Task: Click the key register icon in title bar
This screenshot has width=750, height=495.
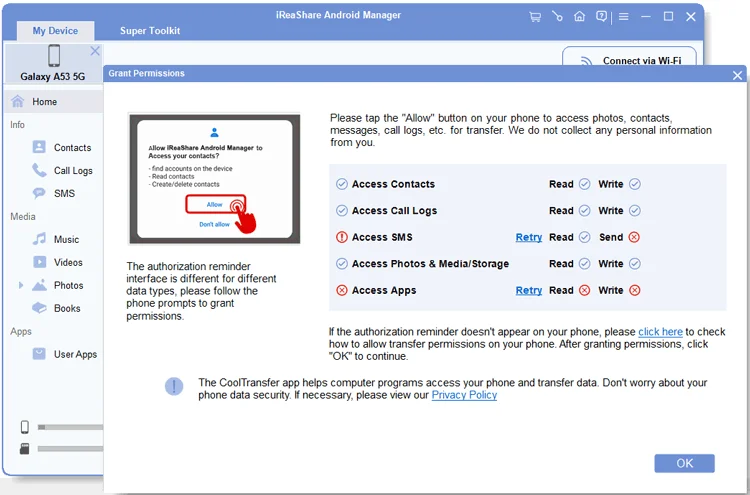Action: [557, 17]
